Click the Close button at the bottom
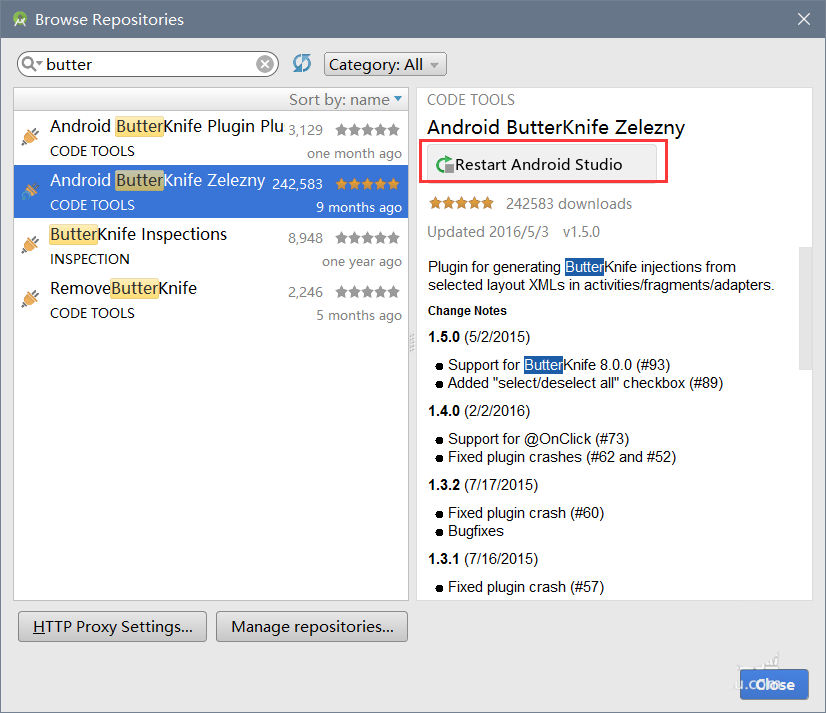The image size is (826, 713). pyautogui.click(x=774, y=684)
